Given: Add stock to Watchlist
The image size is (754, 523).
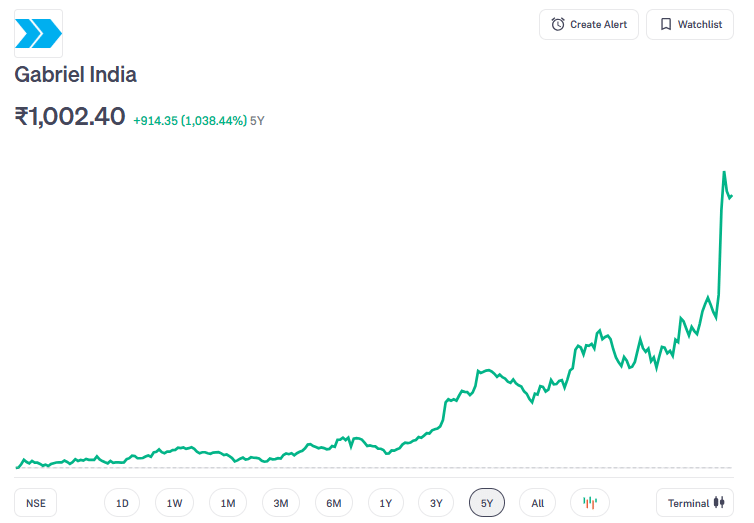Looking at the screenshot, I should tap(690, 25).
